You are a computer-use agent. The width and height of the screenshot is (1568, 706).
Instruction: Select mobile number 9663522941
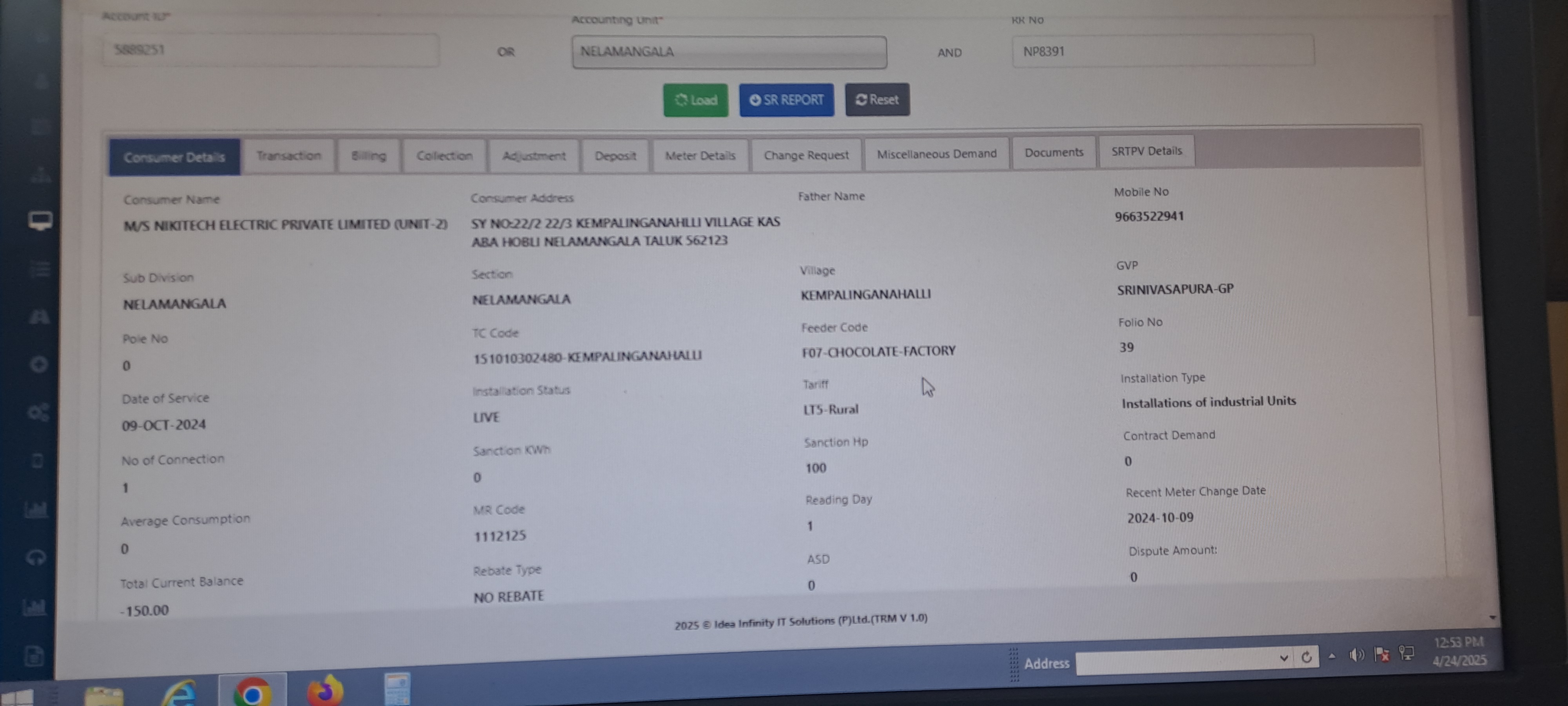point(1149,216)
